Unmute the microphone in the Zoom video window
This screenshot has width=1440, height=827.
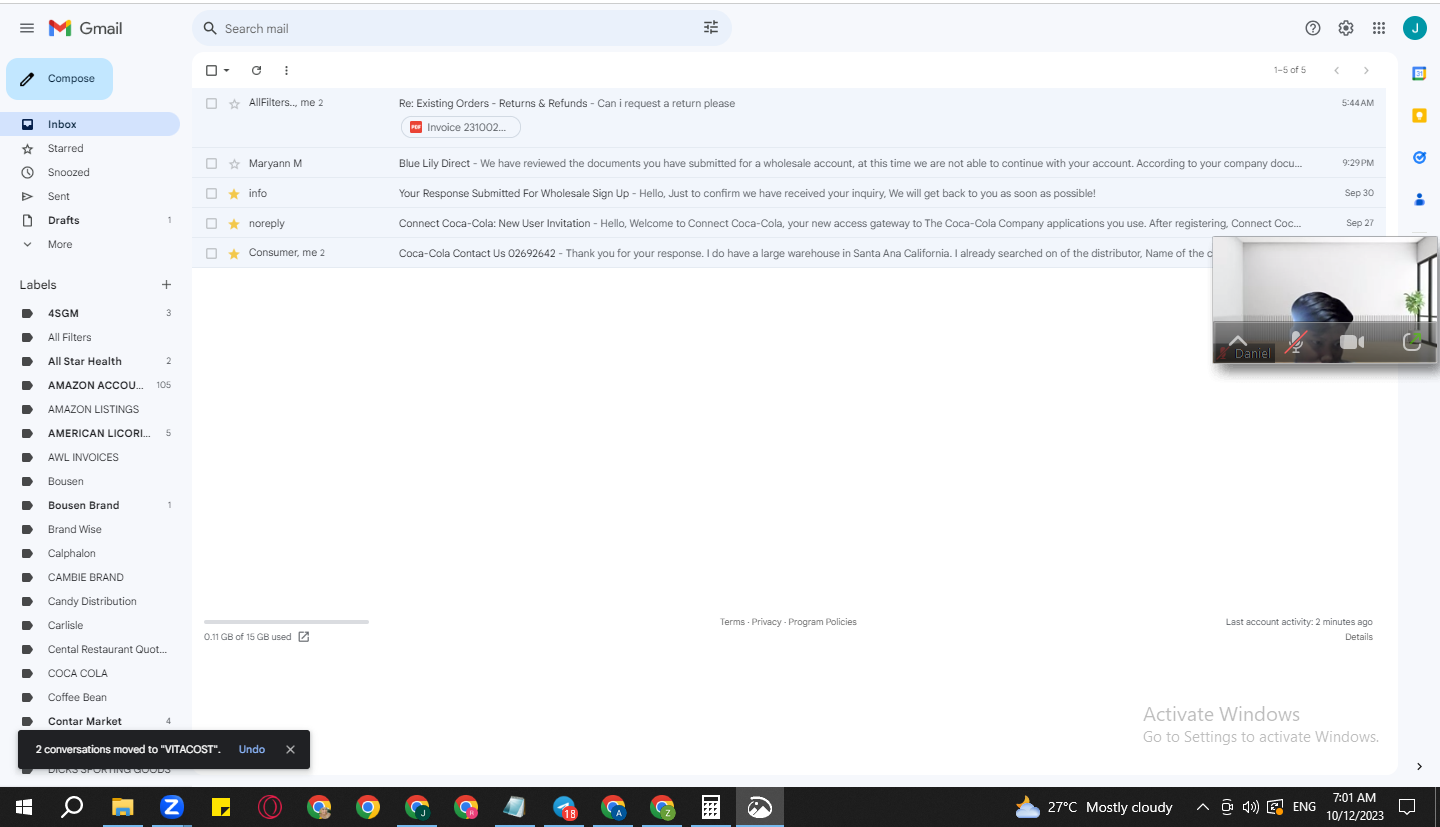point(1296,342)
